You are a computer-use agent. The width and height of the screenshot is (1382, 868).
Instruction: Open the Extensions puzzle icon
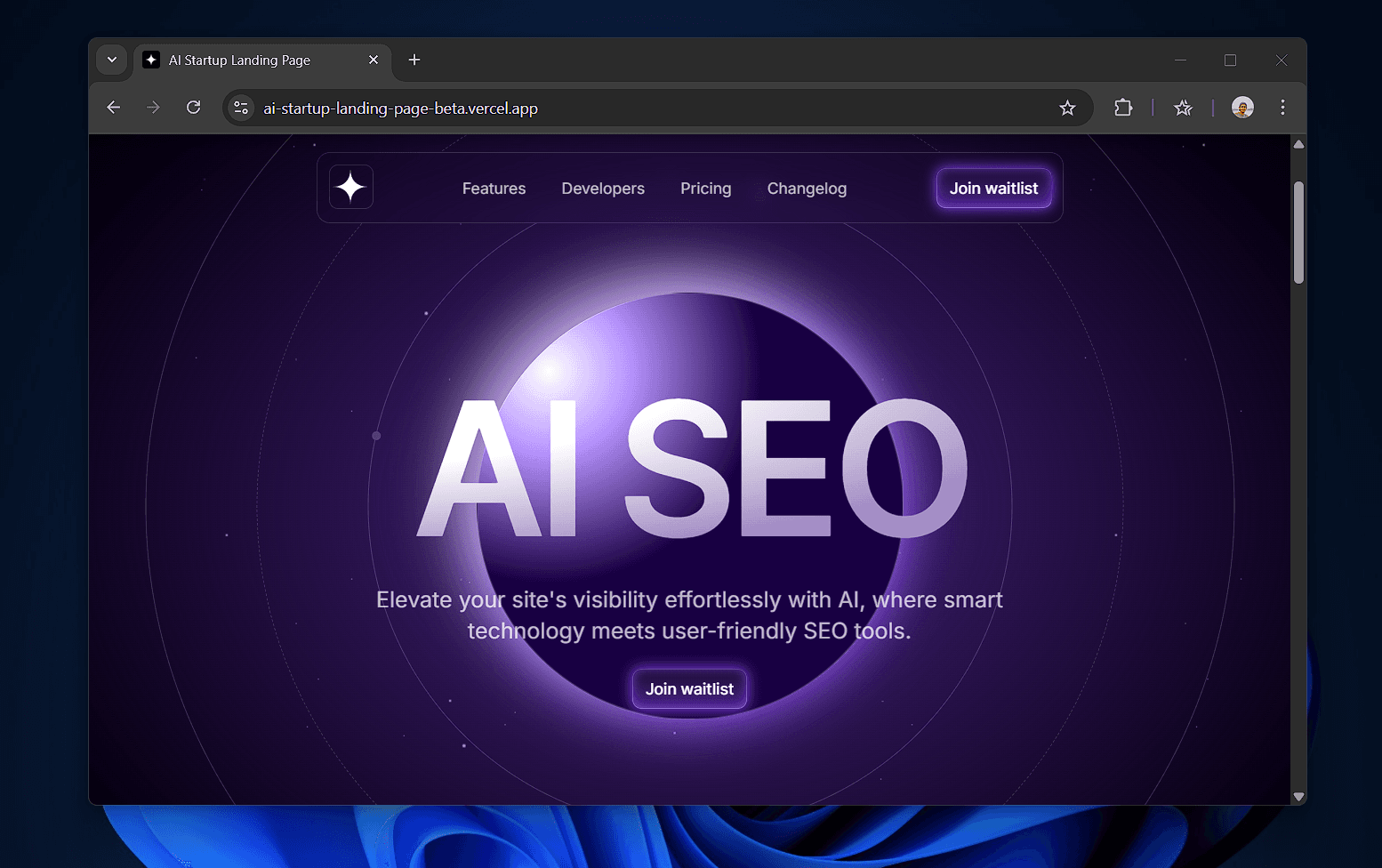tap(1123, 108)
